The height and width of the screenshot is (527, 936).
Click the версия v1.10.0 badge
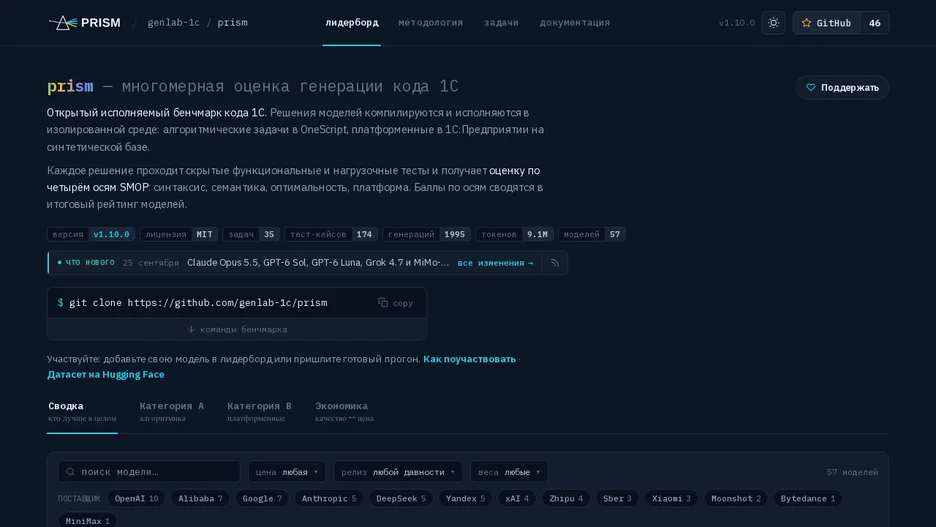click(91, 234)
